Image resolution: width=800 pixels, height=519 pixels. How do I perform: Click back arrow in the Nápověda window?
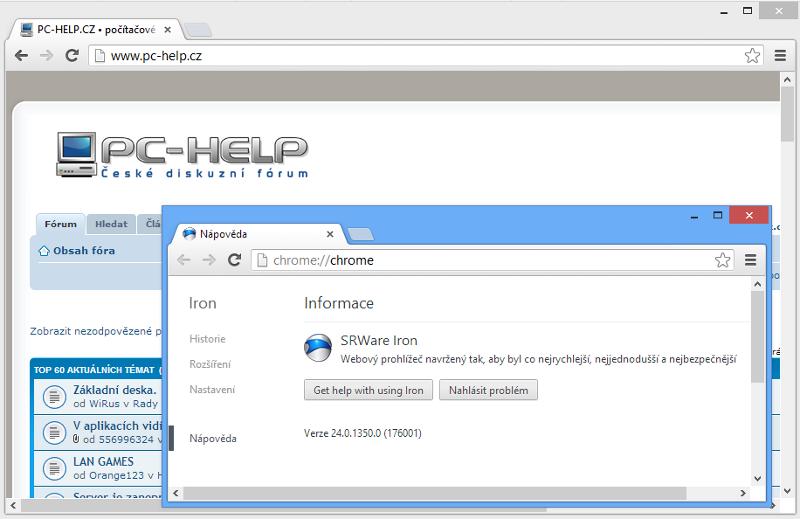tap(184, 260)
